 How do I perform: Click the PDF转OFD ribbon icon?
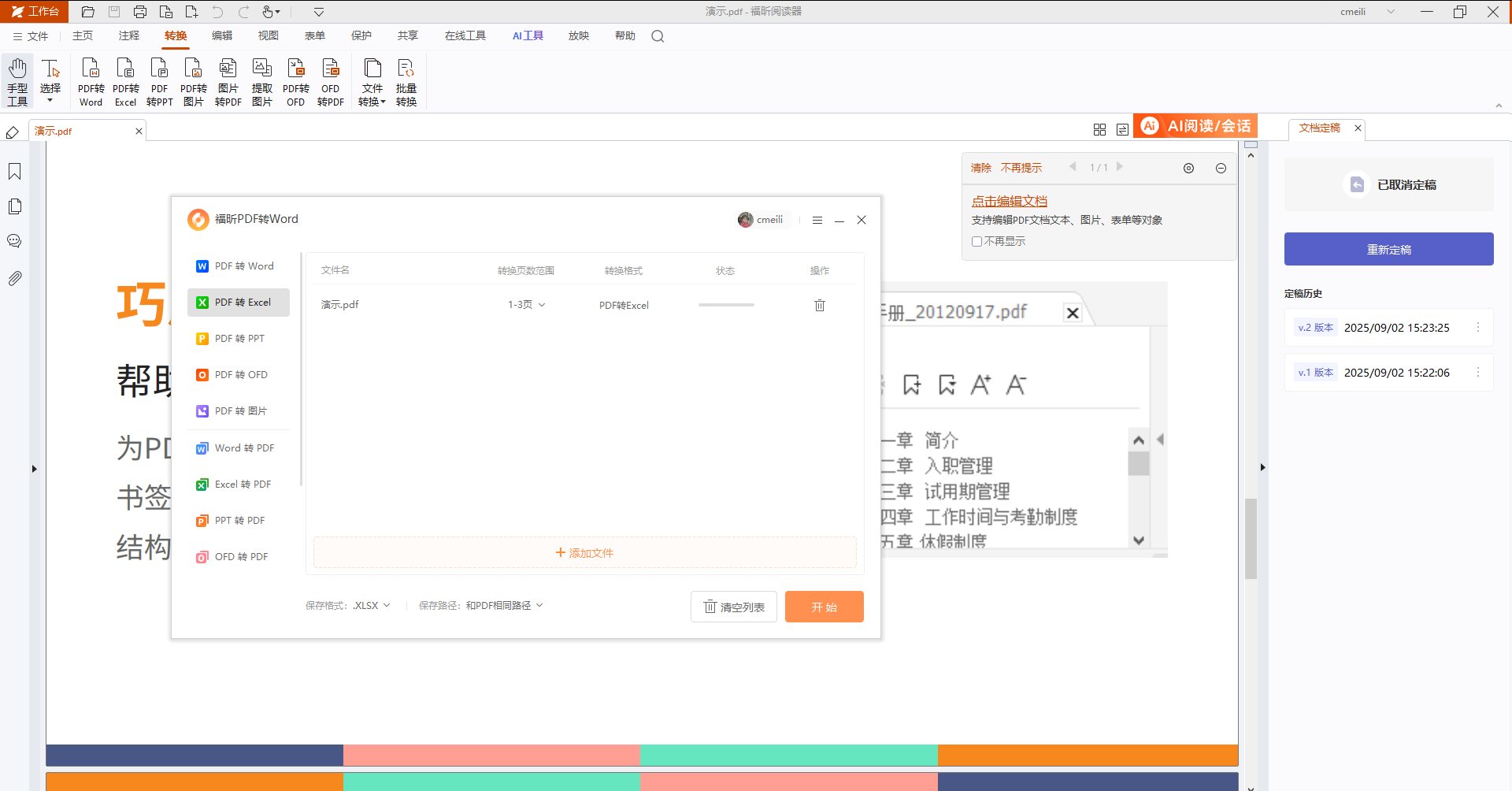click(x=295, y=82)
